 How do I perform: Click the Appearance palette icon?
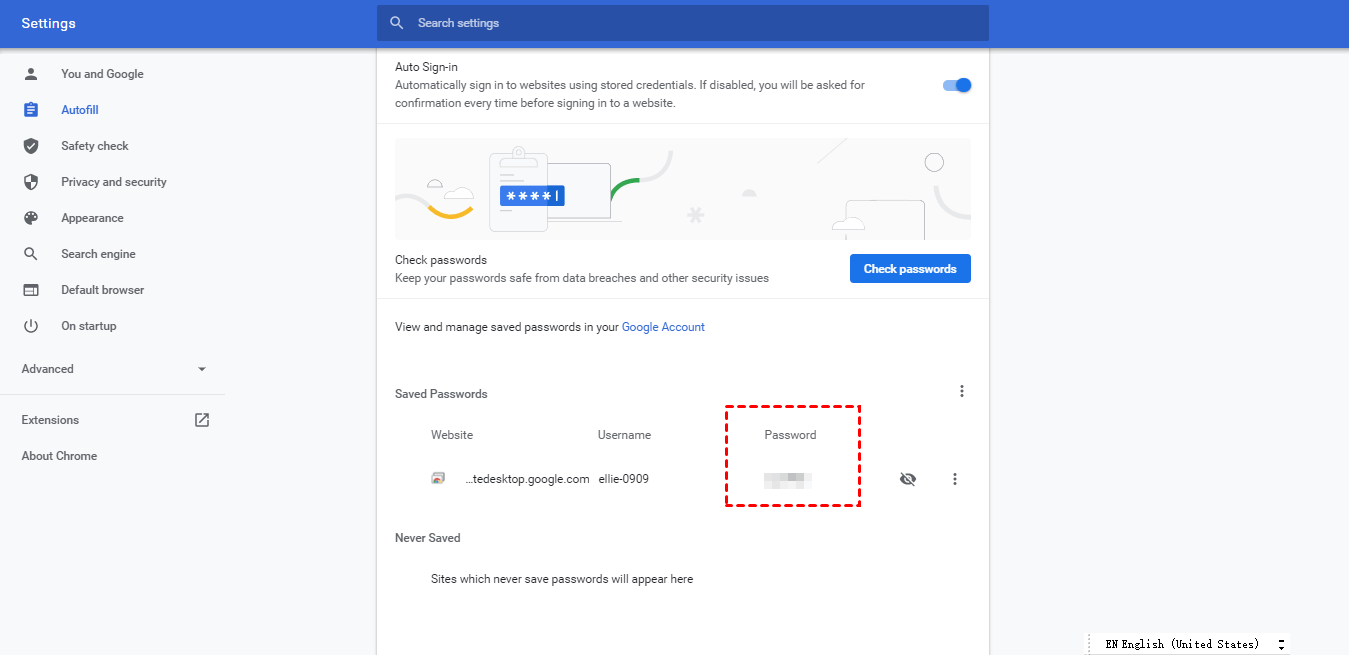pos(31,218)
